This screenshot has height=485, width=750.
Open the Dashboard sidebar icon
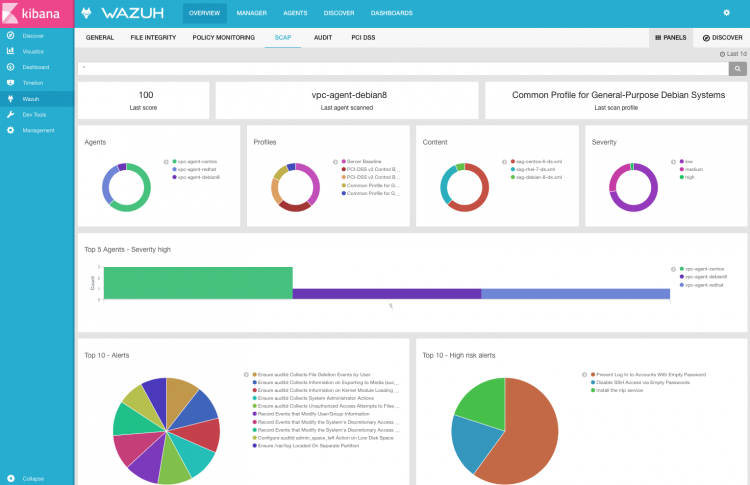[x=11, y=67]
